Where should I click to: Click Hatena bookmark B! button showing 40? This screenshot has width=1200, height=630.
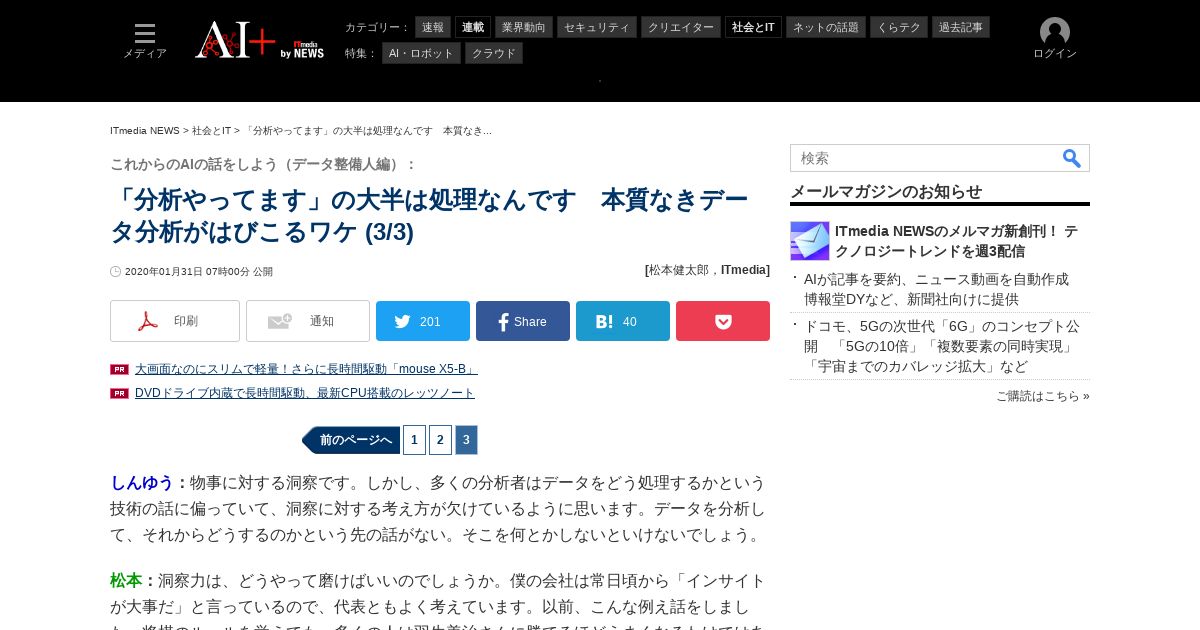point(623,321)
